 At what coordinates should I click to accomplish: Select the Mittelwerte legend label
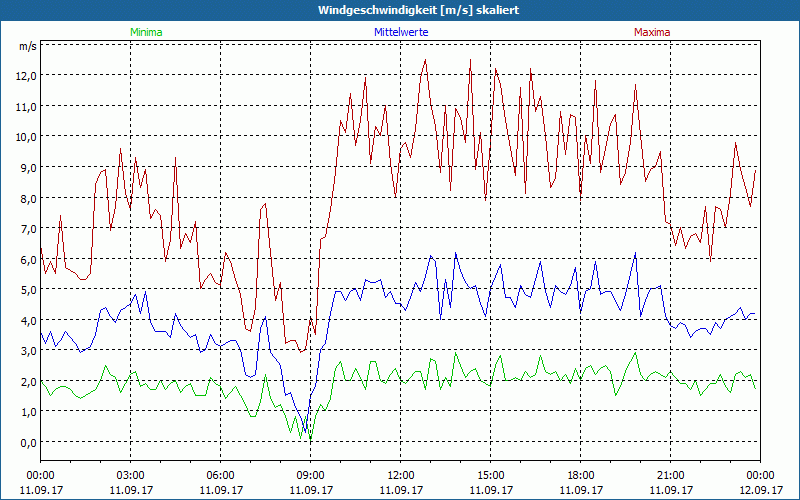click(400, 32)
